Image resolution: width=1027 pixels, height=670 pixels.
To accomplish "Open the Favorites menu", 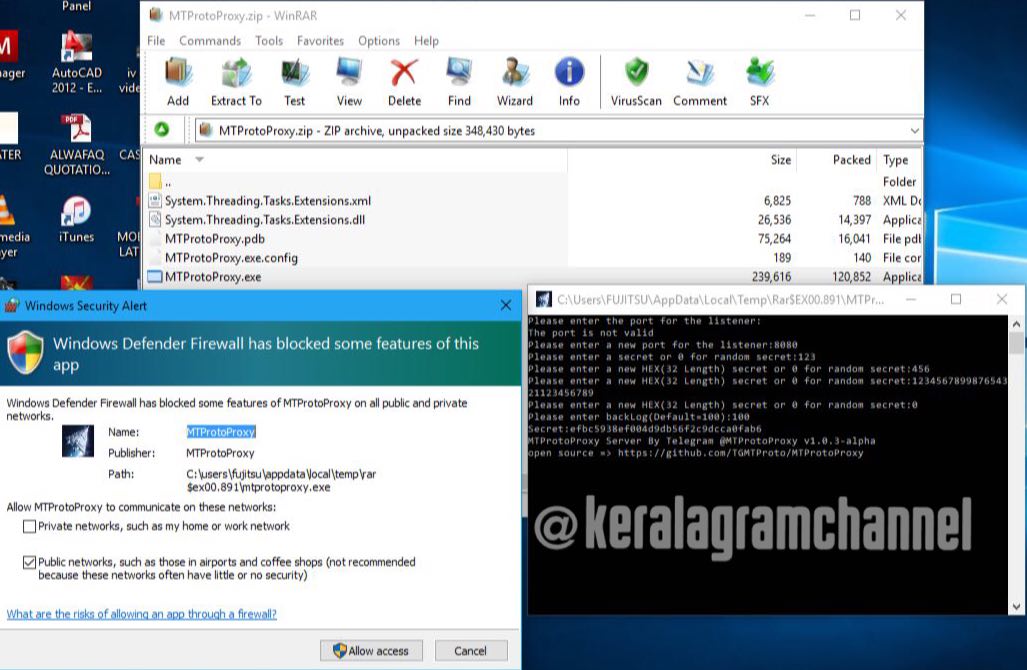I will coord(320,41).
